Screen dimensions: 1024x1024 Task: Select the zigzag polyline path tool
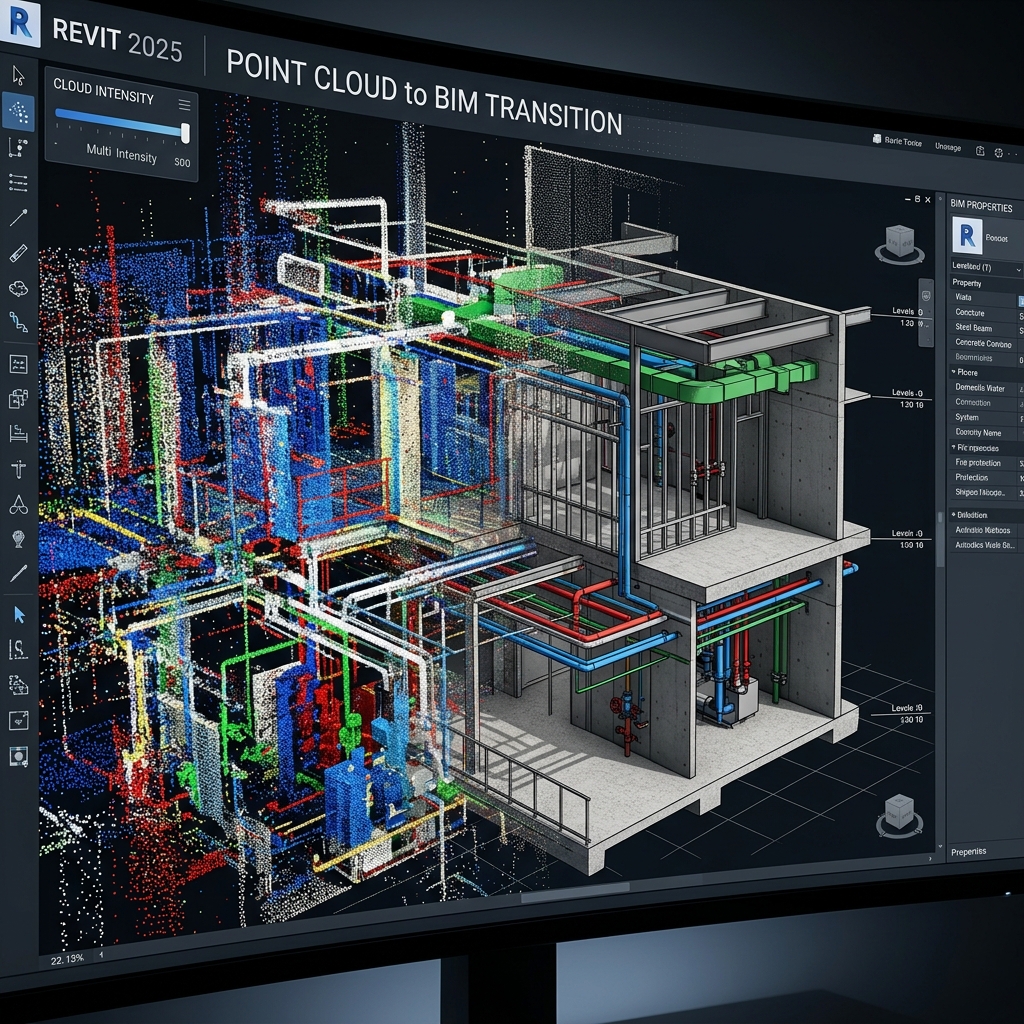point(18,323)
